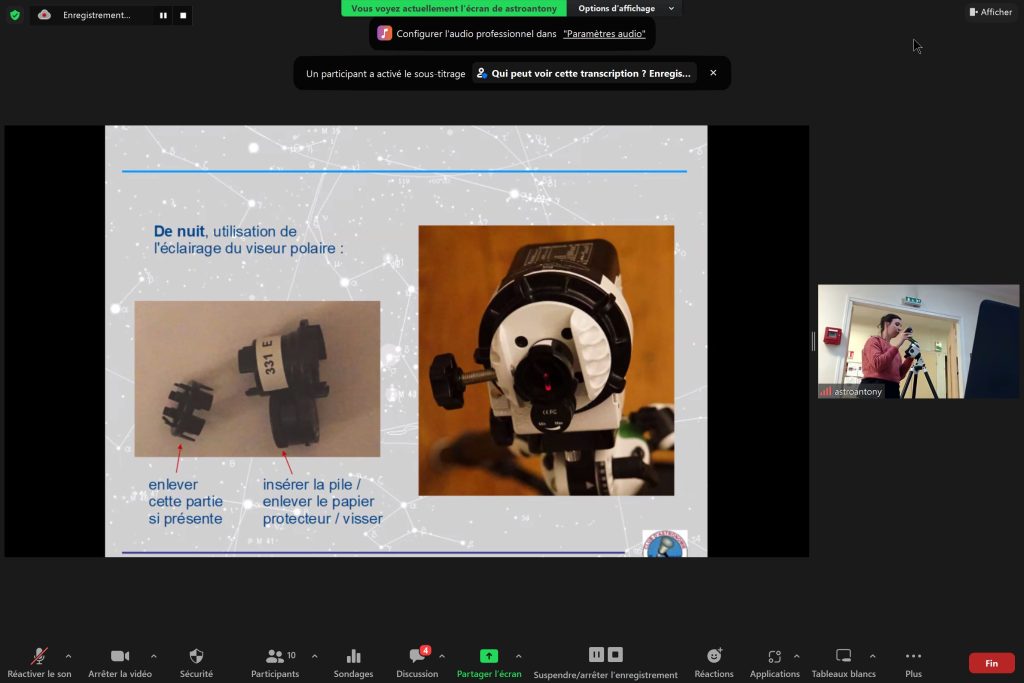Expand video options arrow beside camera
The height and width of the screenshot is (683, 1024).
(153, 656)
